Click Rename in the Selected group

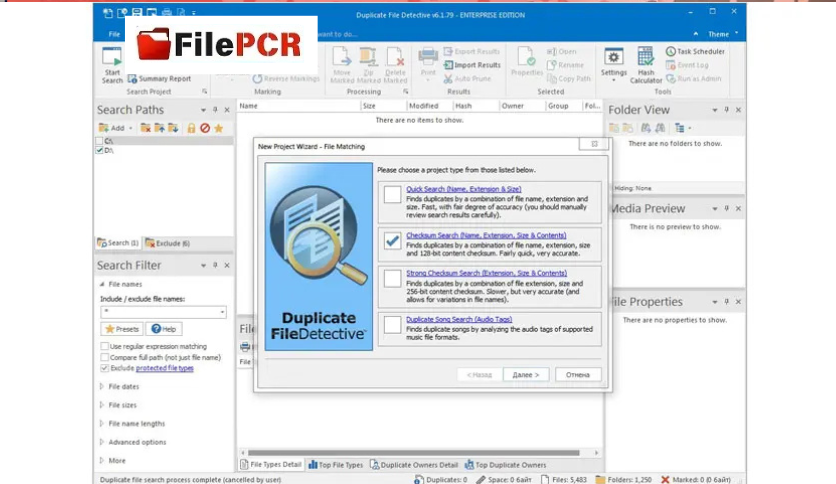[565, 65]
